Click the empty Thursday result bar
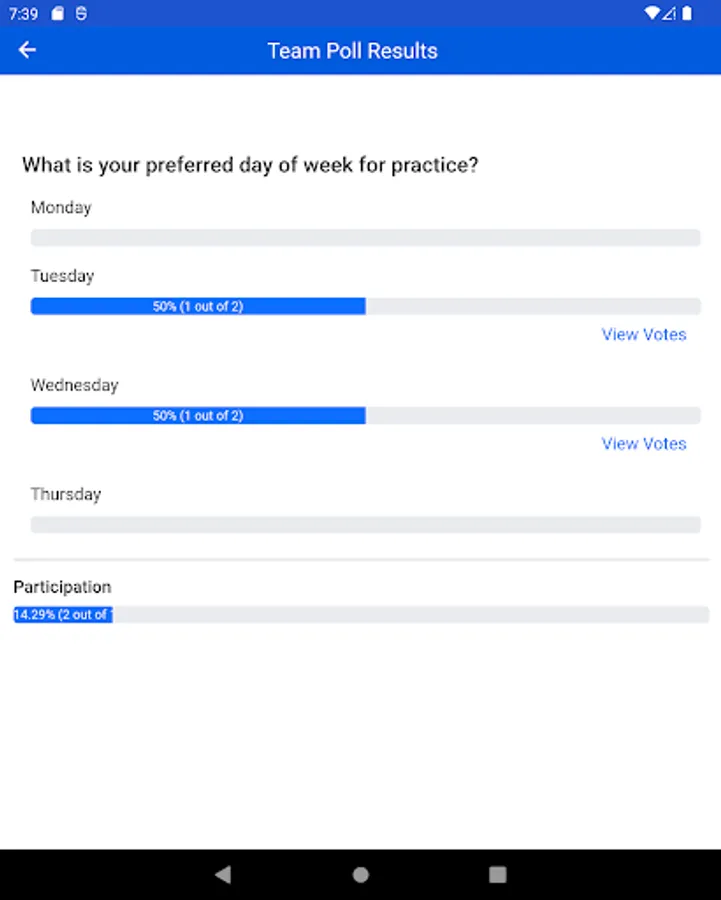 365,525
